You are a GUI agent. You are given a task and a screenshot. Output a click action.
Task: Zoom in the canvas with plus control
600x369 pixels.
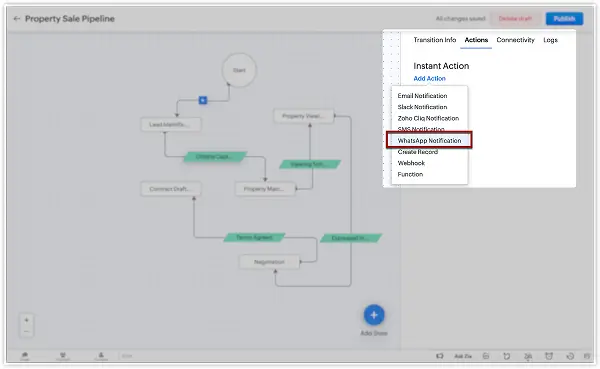(x=26, y=320)
